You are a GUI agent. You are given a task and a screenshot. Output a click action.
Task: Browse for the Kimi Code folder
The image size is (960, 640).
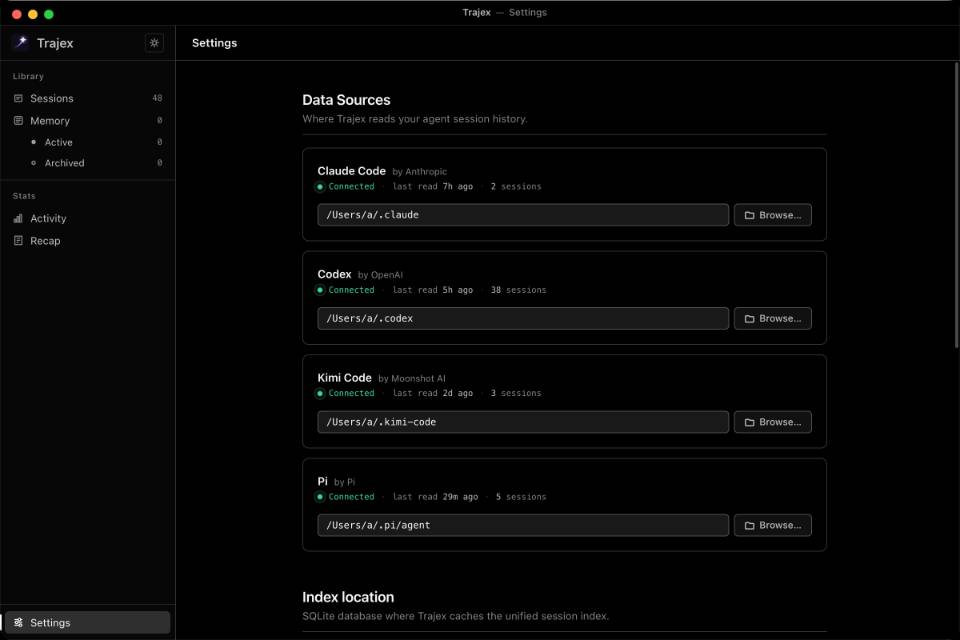pos(773,422)
